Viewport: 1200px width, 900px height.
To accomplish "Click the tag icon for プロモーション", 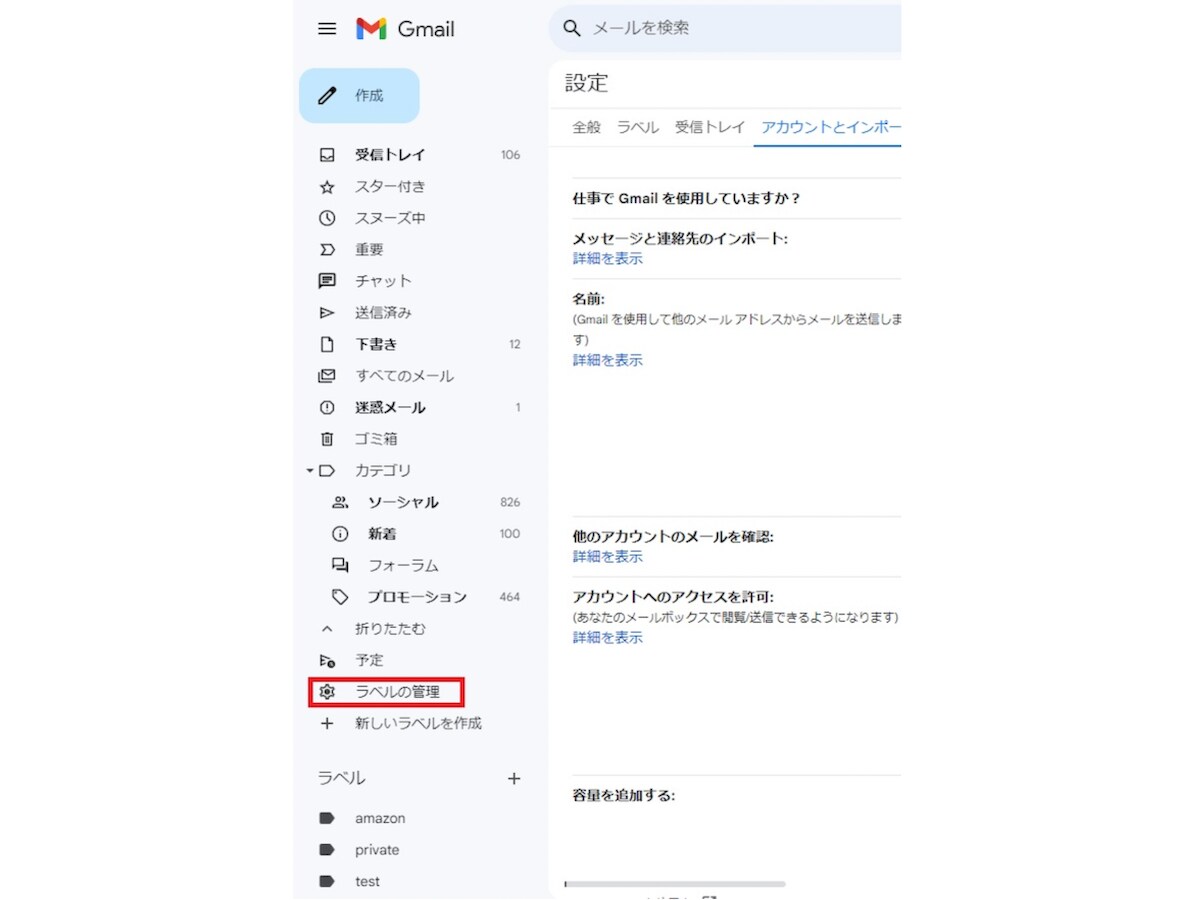I will (x=340, y=597).
